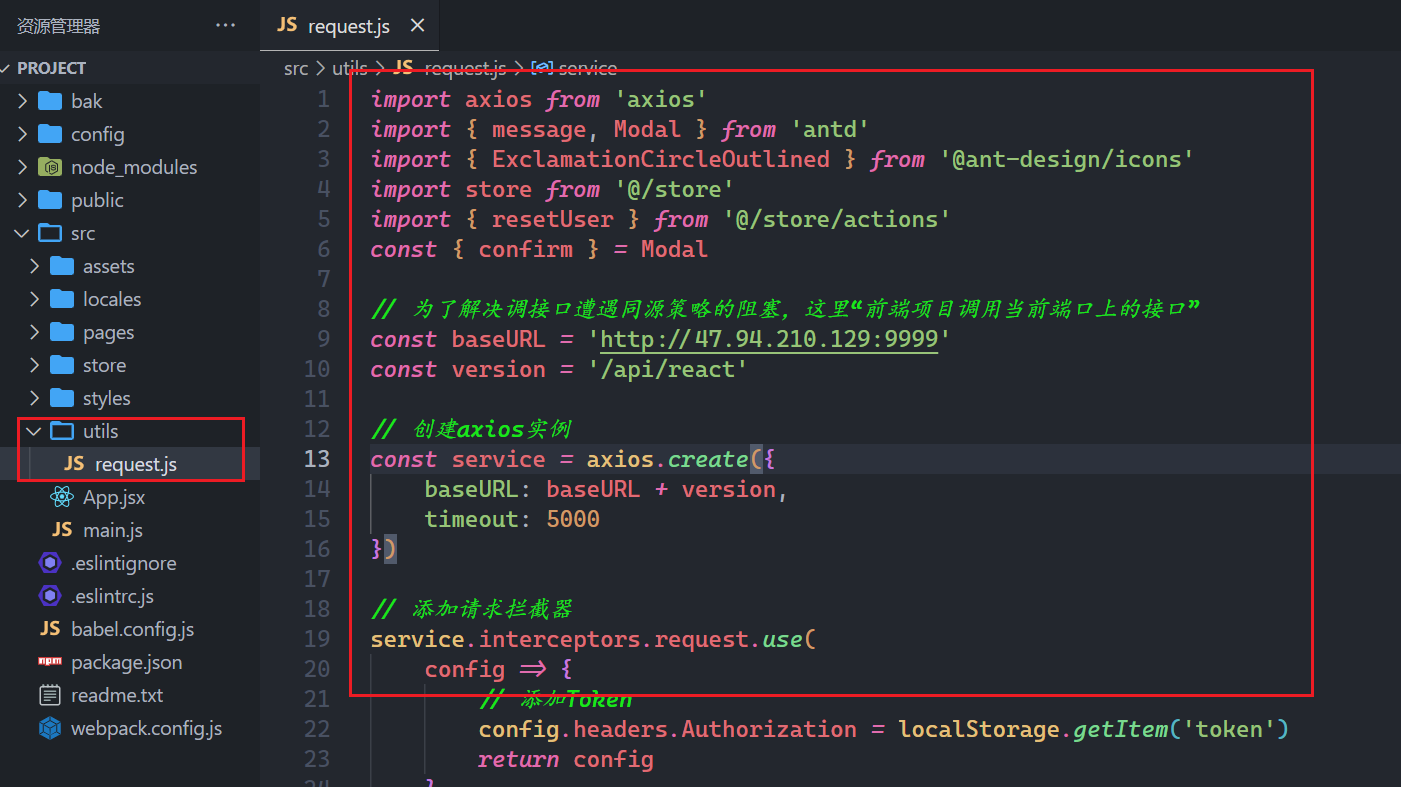Click 'timeout: 5000' on line 15
The height and width of the screenshot is (787, 1401).
[512, 519]
